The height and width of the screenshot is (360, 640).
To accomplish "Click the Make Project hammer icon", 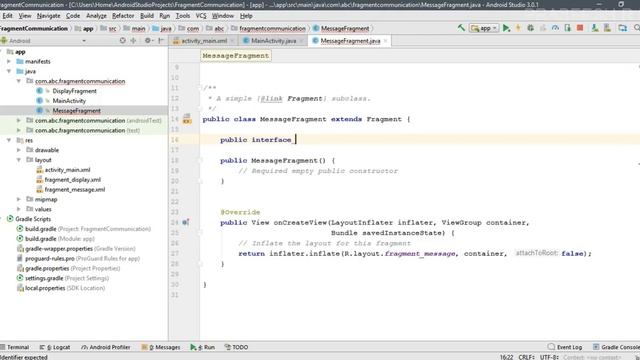I will click(461, 28).
